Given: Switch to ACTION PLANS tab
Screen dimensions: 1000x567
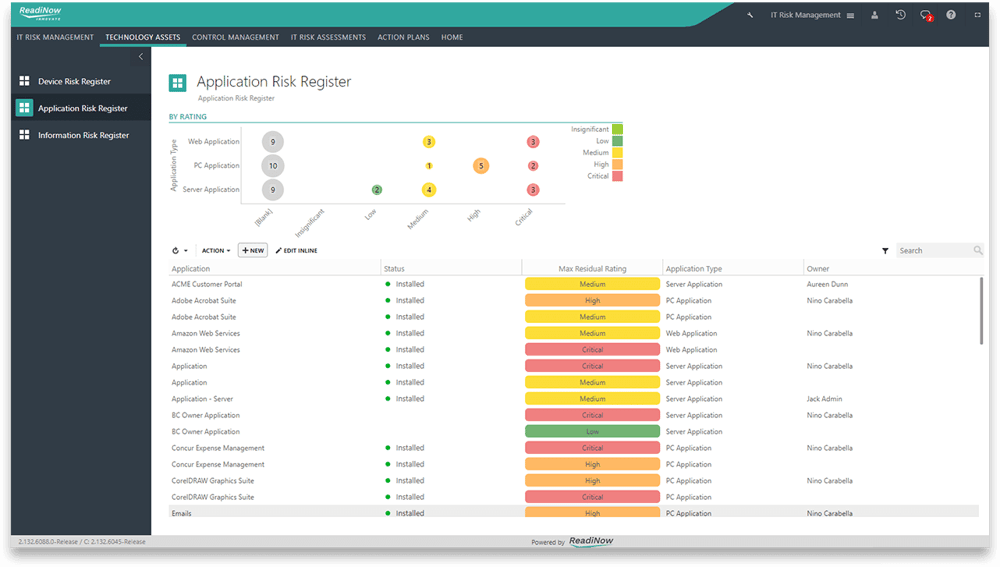Looking at the screenshot, I should pyautogui.click(x=403, y=37).
